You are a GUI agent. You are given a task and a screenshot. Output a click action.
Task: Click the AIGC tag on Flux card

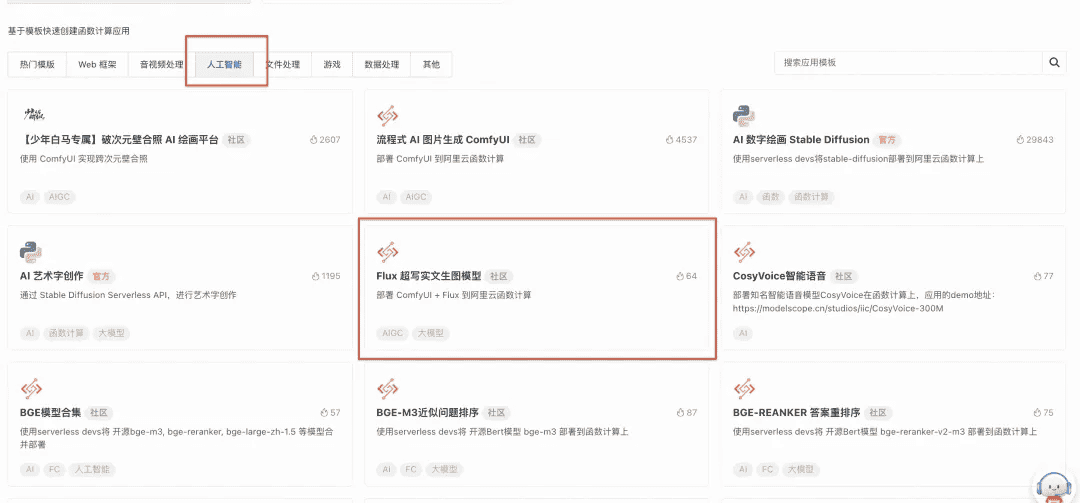point(391,333)
